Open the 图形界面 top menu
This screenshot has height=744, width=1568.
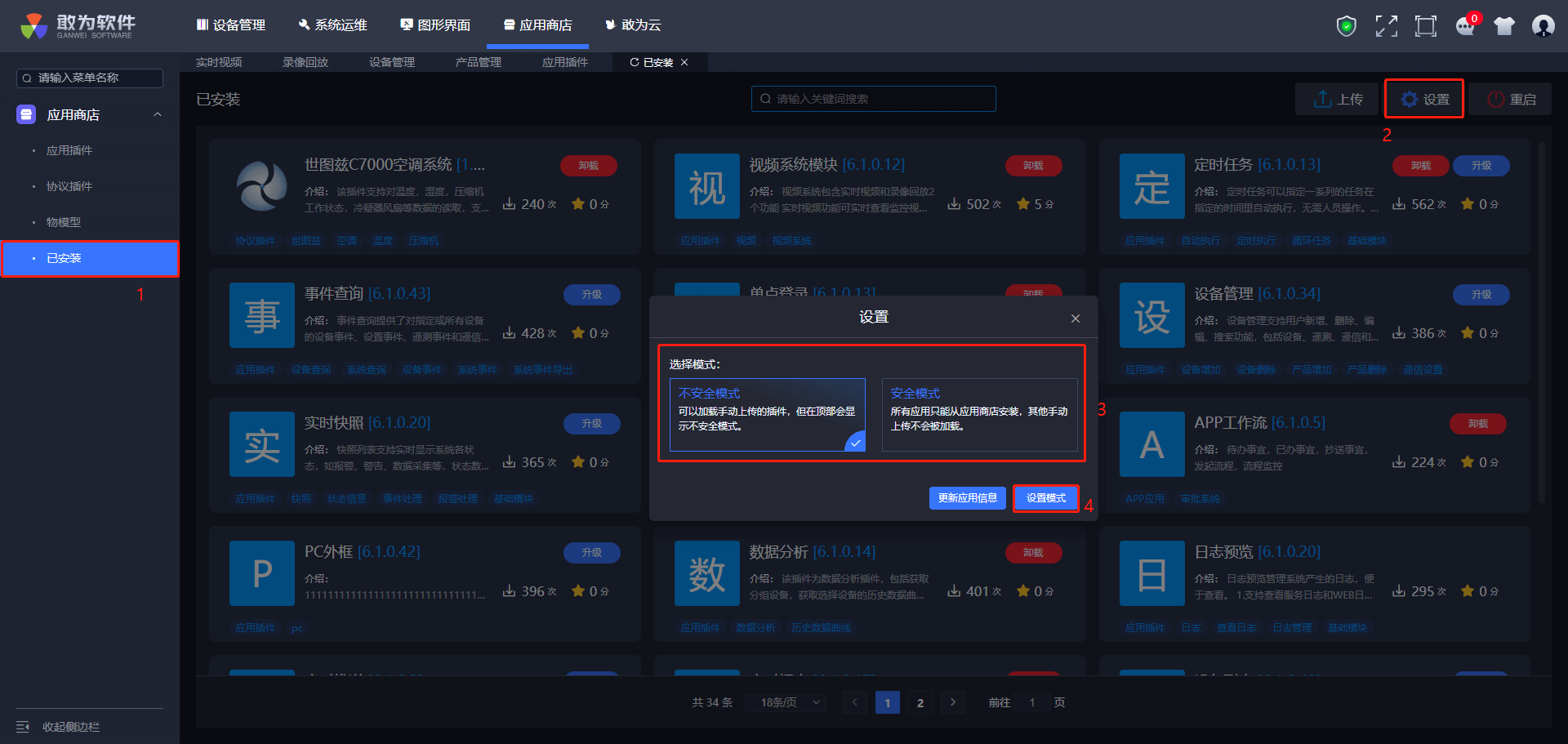(x=435, y=25)
